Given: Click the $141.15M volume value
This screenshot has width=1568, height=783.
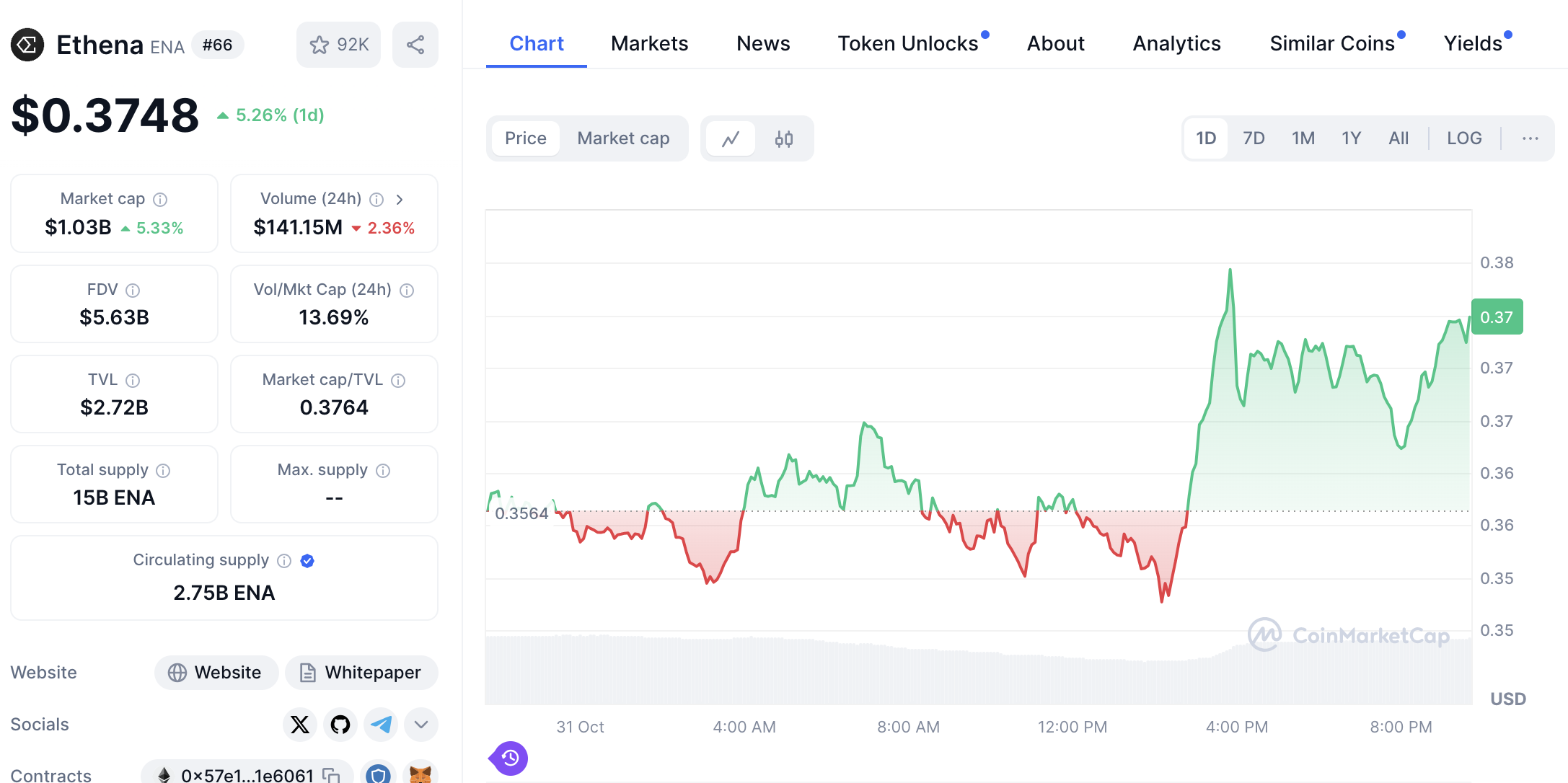Looking at the screenshot, I should [x=298, y=228].
